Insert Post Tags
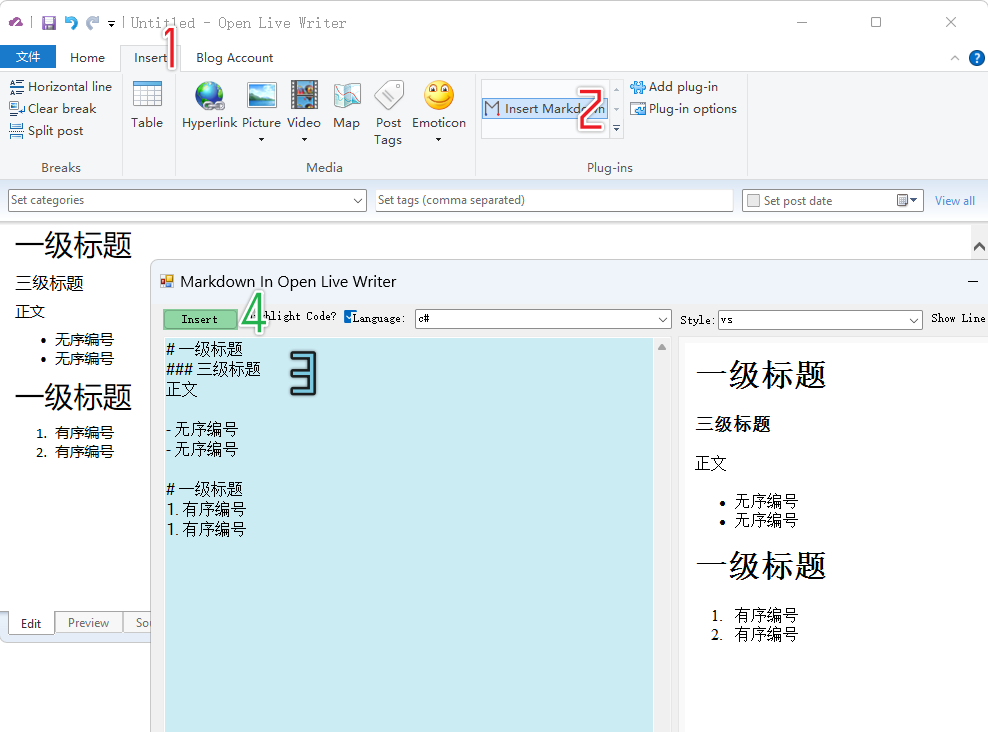 (x=388, y=113)
